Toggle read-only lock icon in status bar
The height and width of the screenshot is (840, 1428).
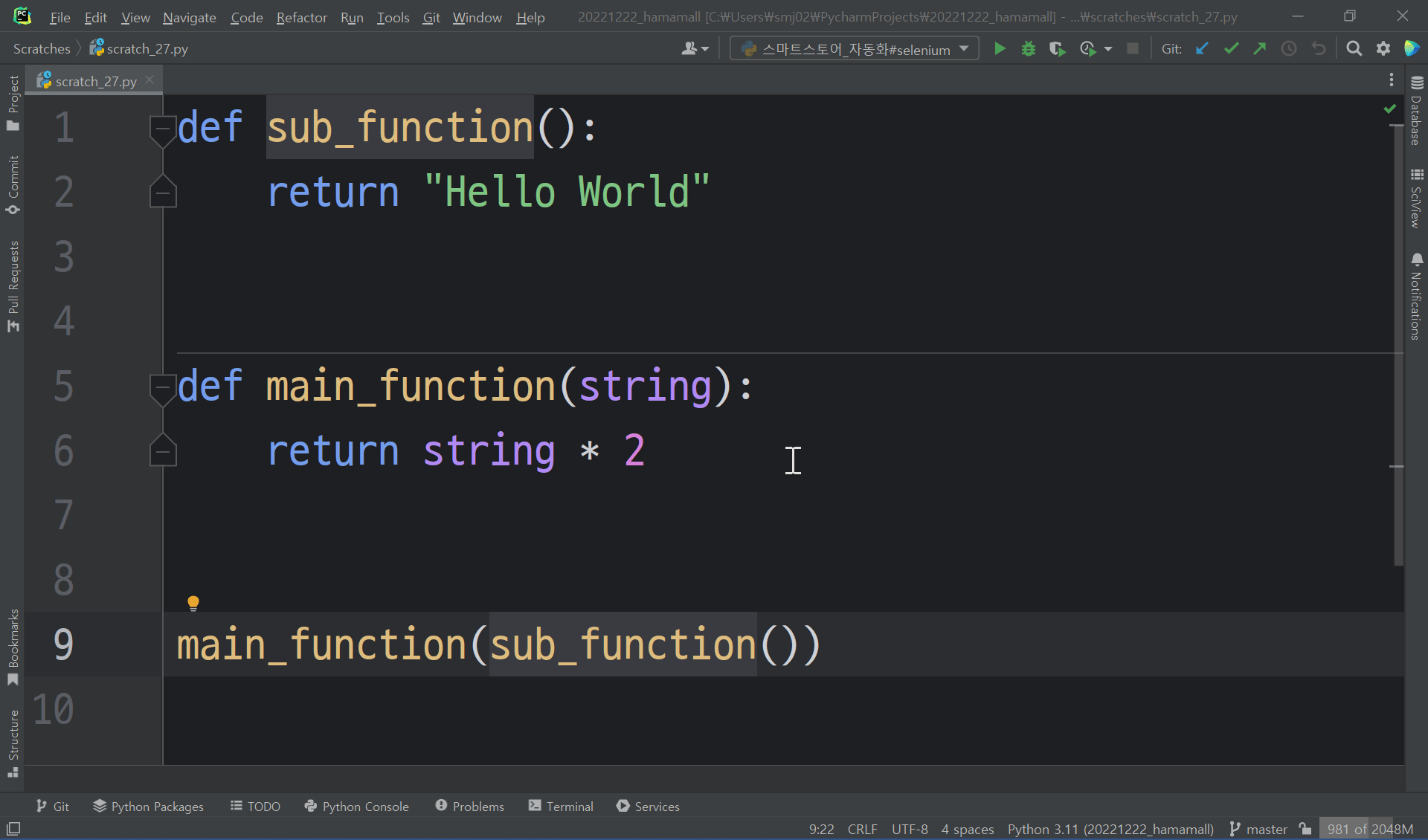click(1305, 829)
